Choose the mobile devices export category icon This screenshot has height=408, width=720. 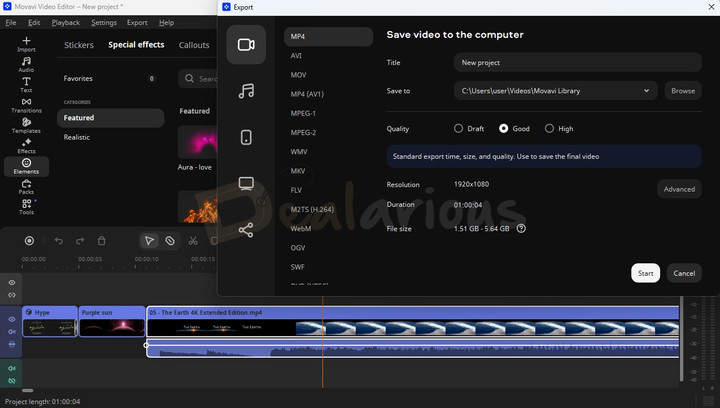[x=246, y=137]
